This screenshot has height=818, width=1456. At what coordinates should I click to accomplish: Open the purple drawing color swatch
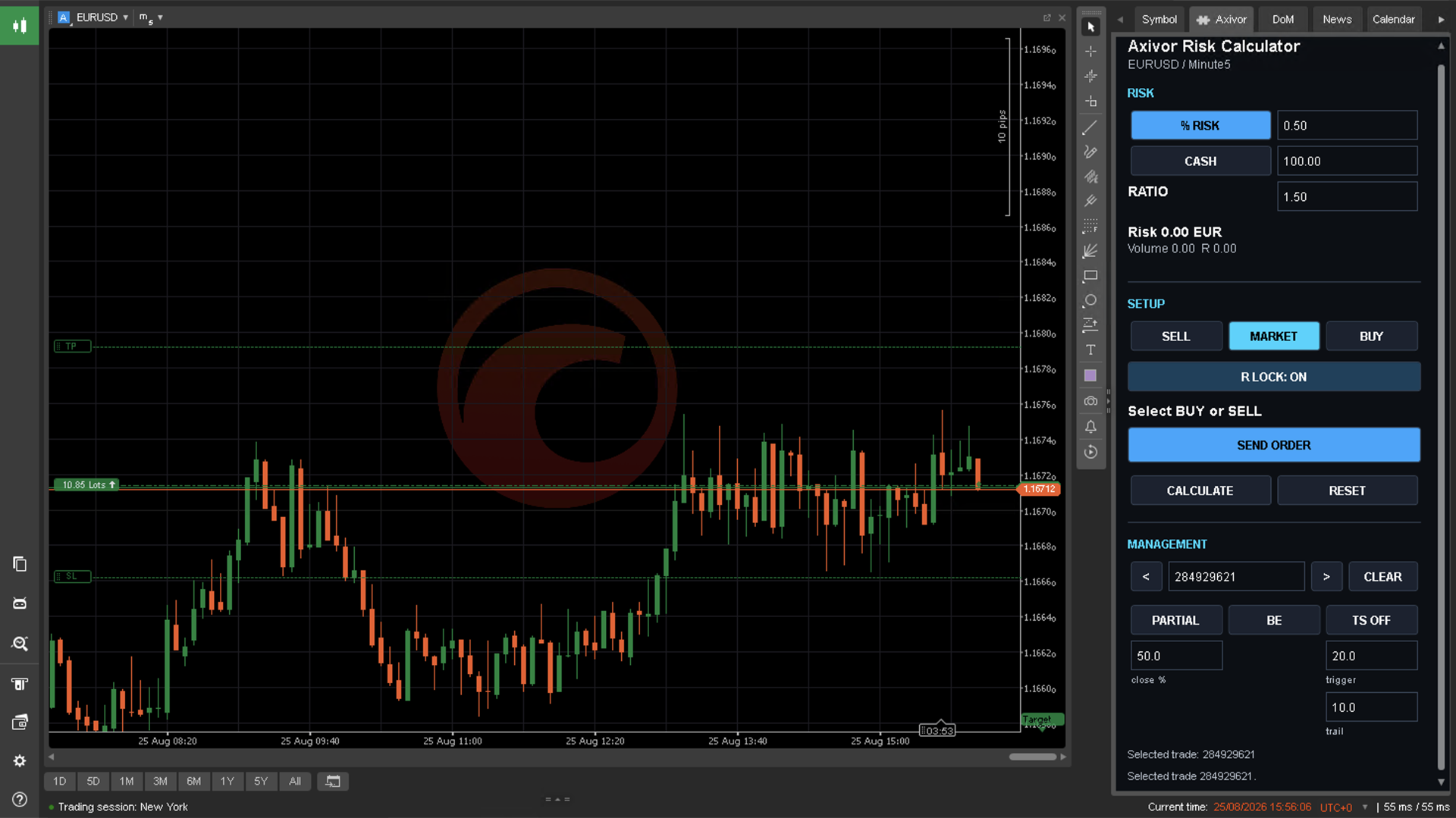pyautogui.click(x=1090, y=376)
